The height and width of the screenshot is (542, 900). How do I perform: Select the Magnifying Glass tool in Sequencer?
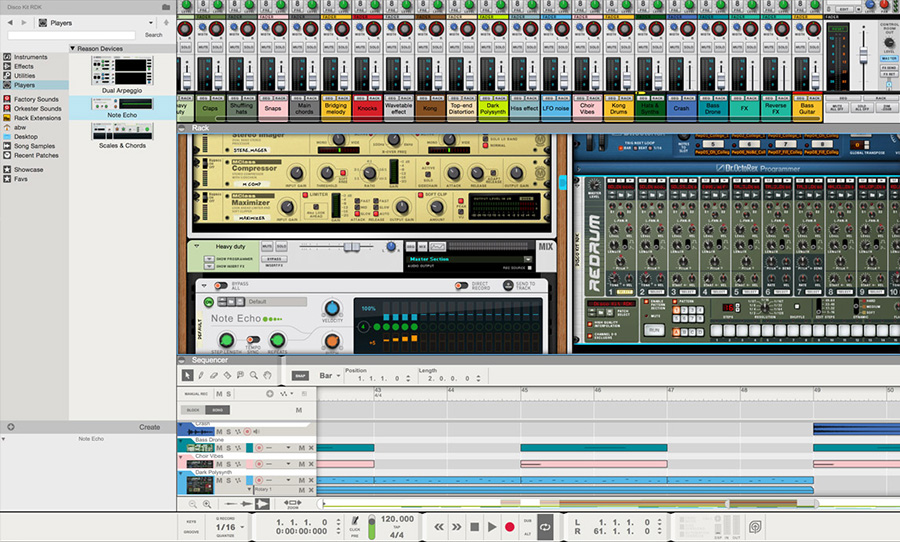click(254, 375)
